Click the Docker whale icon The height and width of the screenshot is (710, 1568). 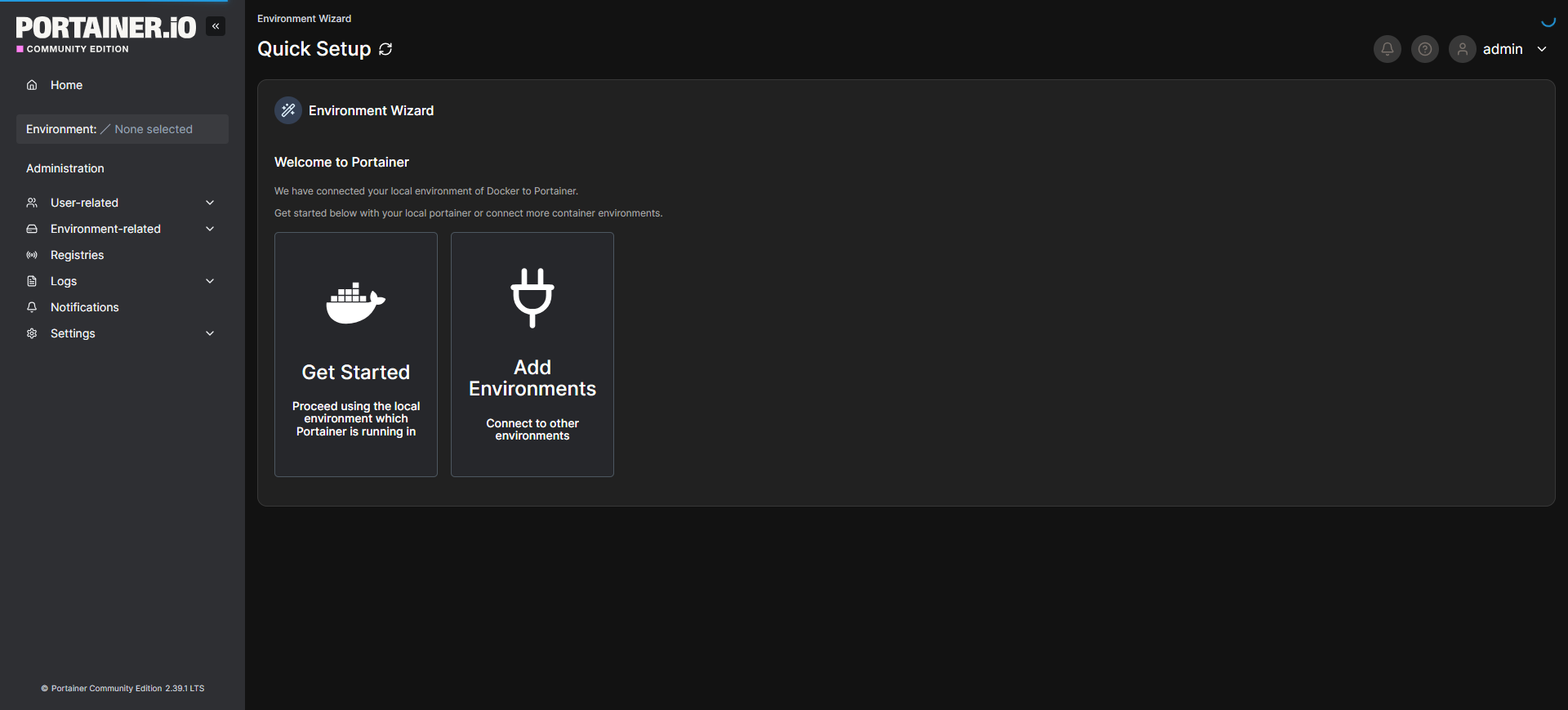point(356,303)
